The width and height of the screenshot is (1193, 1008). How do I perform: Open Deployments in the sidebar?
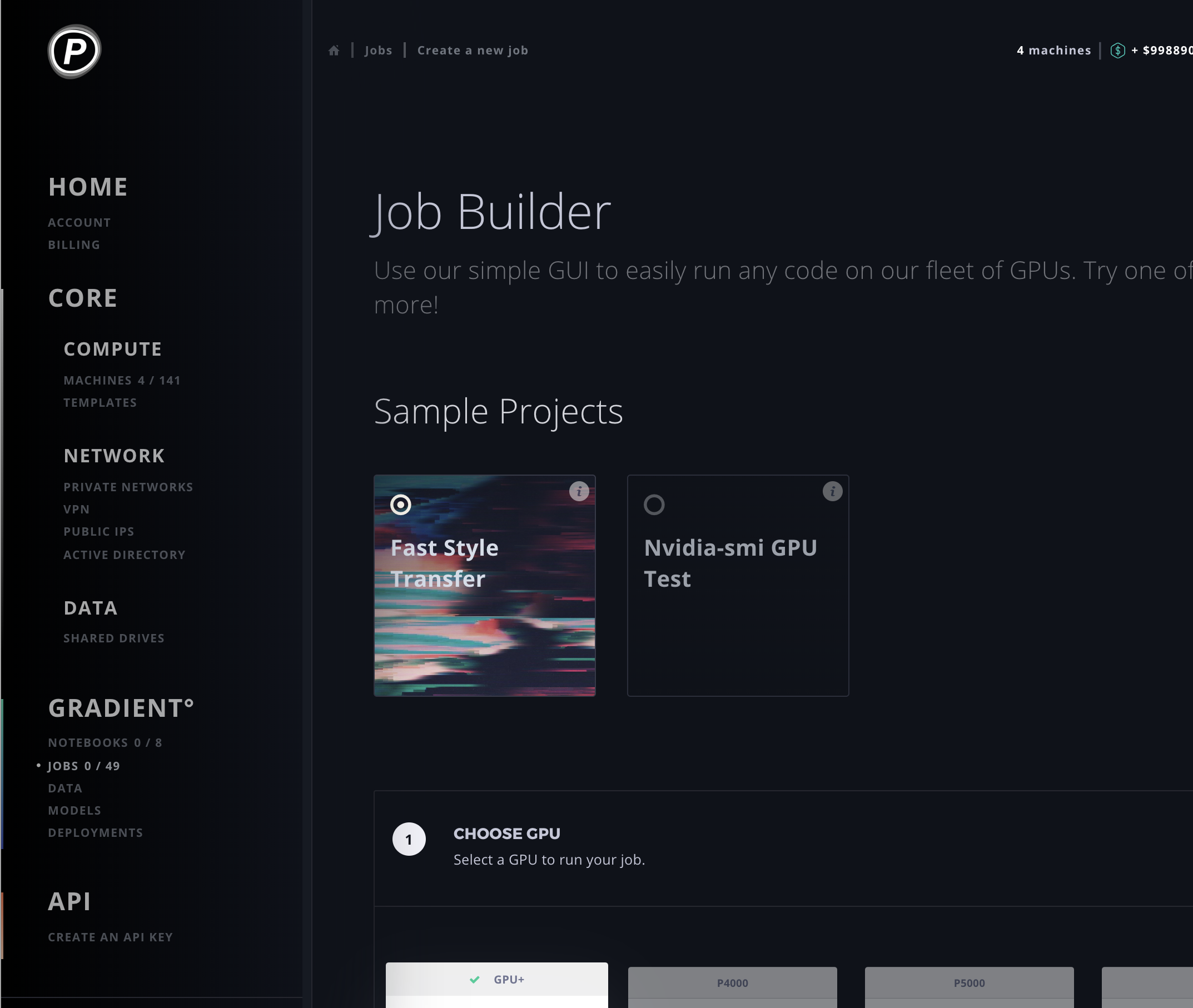[96, 832]
